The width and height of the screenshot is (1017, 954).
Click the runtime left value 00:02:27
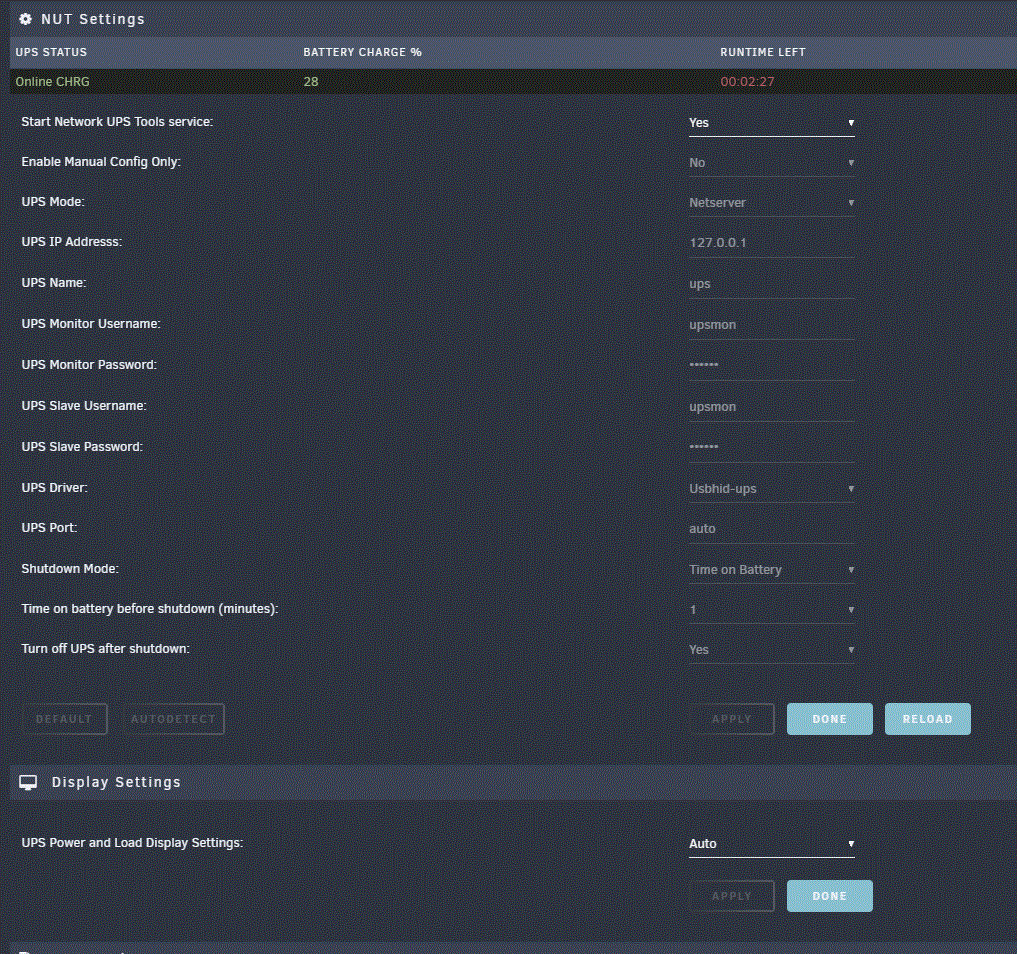tap(747, 82)
